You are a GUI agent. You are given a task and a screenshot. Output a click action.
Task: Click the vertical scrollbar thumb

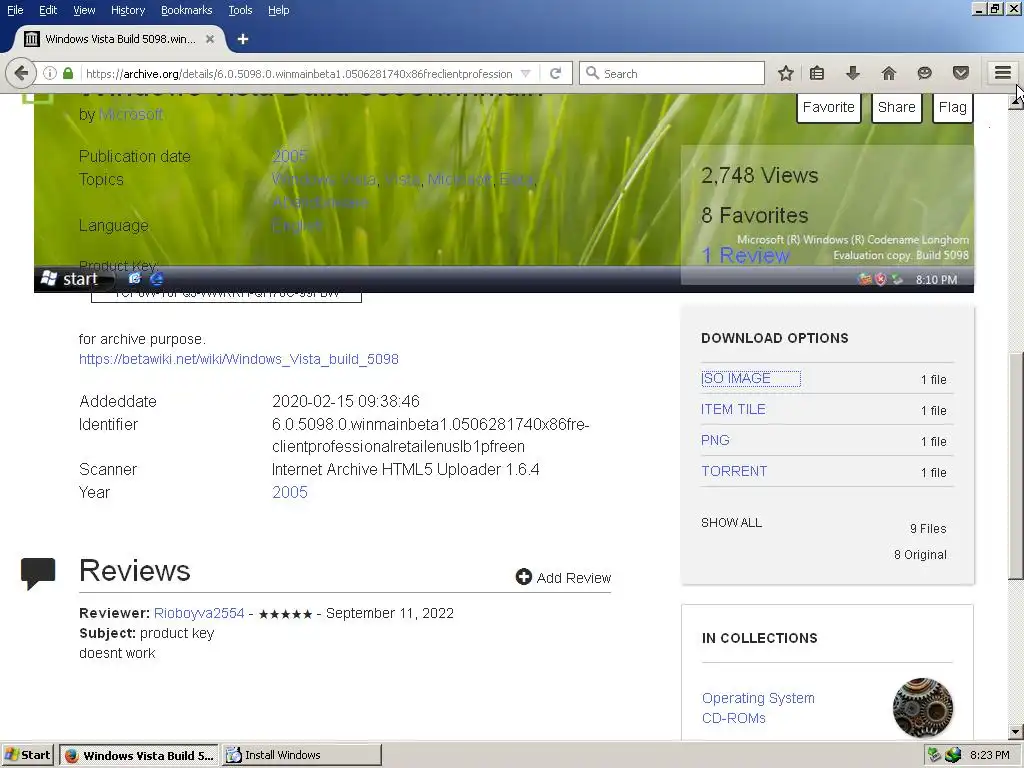pyautogui.click(x=1016, y=465)
